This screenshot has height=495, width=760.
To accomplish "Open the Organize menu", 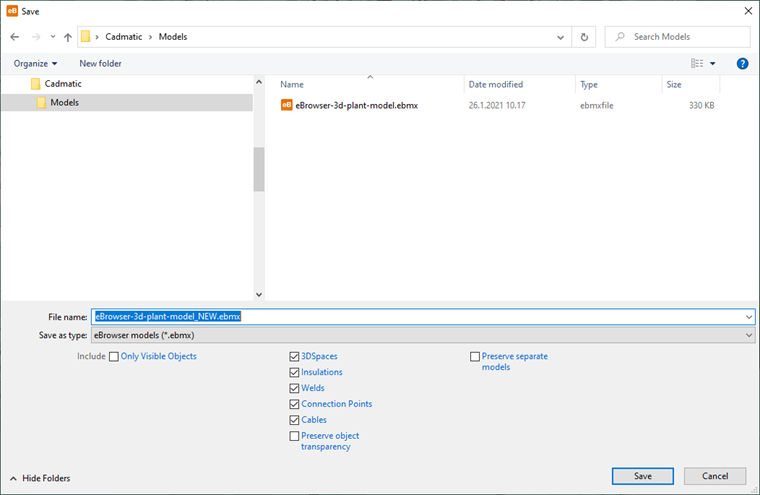I will [x=34, y=63].
